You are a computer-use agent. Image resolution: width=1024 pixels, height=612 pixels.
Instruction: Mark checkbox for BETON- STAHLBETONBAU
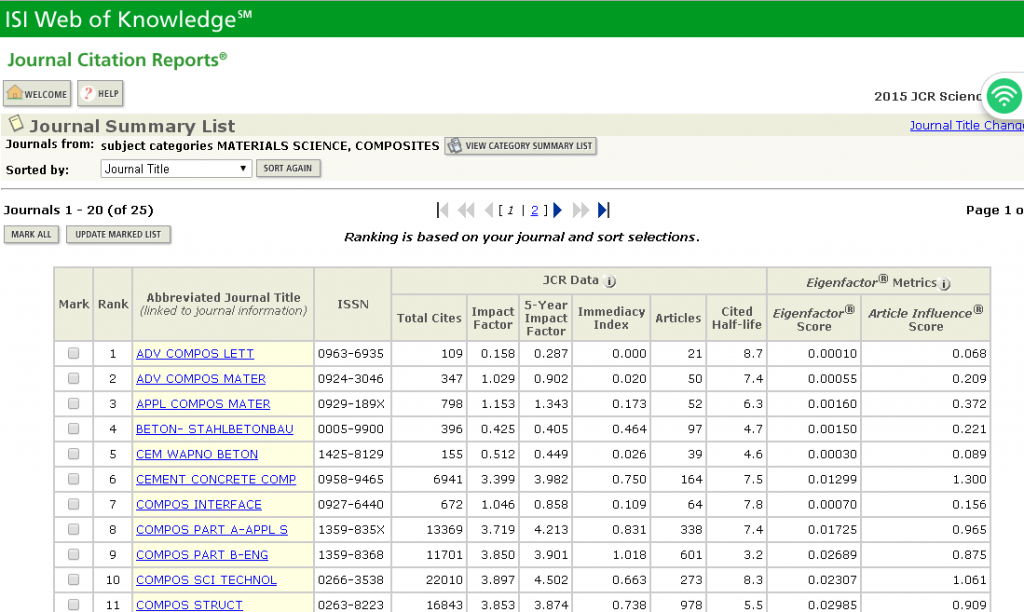(x=73, y=428)
